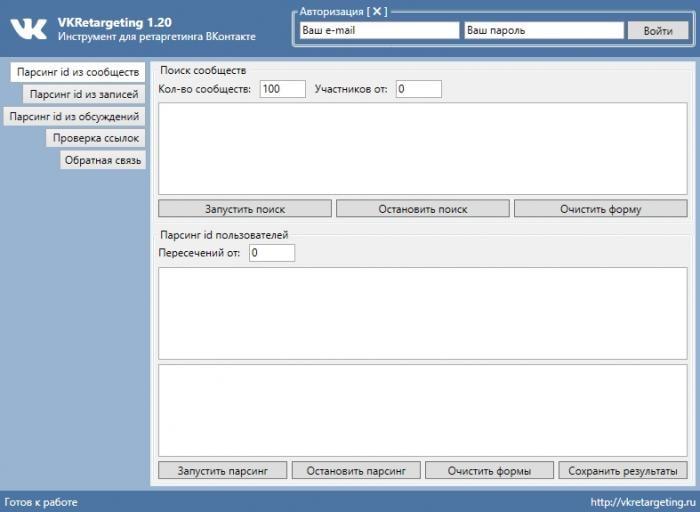
Task: Select the Кол-во сообществ field
Action: [283, 89]
